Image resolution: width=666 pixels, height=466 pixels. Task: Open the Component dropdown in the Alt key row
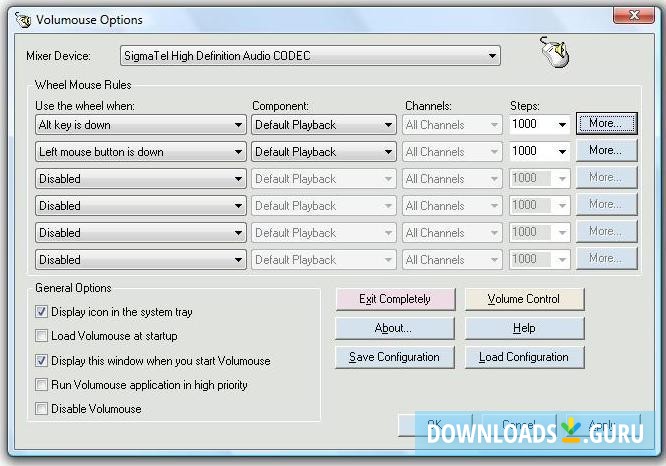pos(324,125)
